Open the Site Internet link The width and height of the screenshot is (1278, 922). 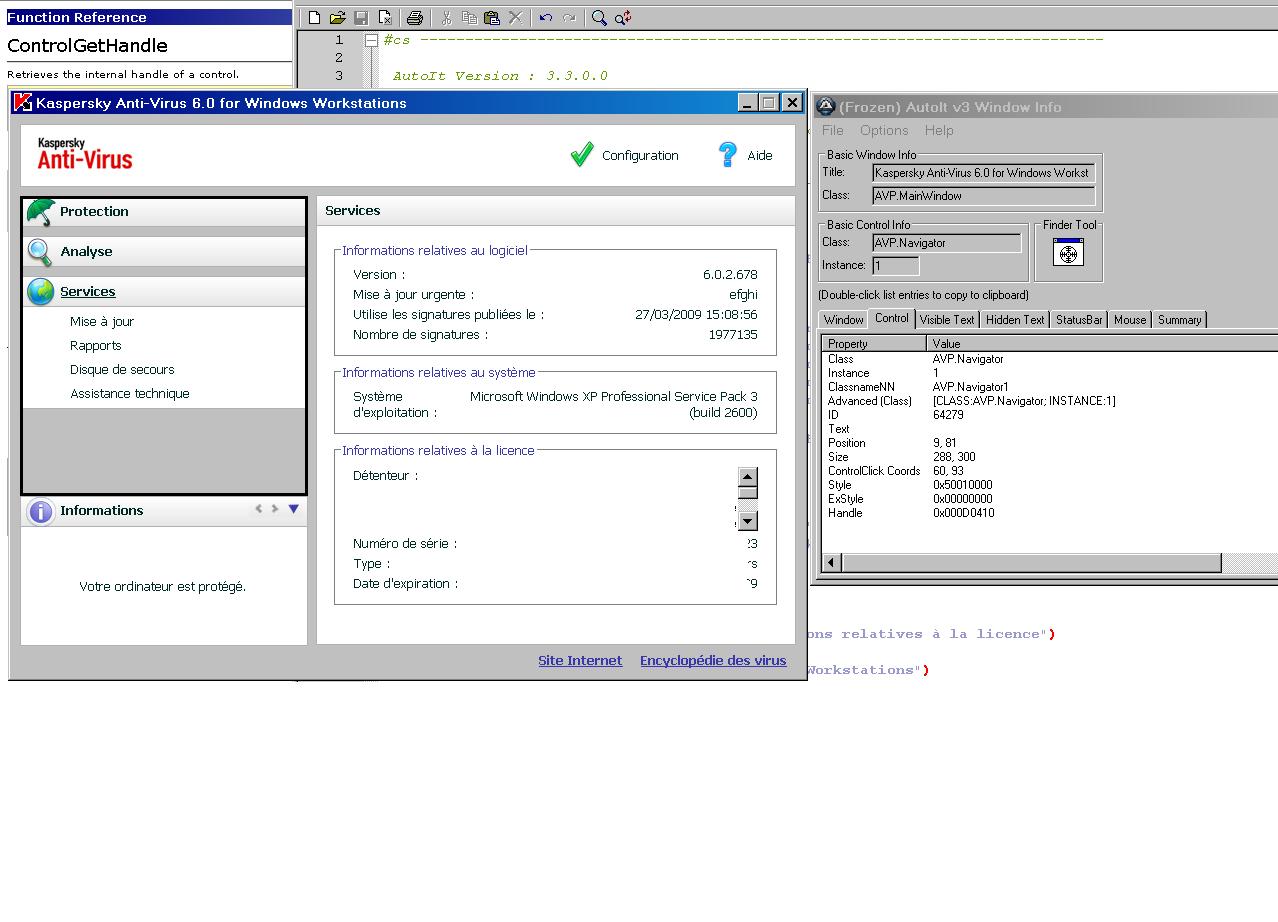[x=580, y=661]
